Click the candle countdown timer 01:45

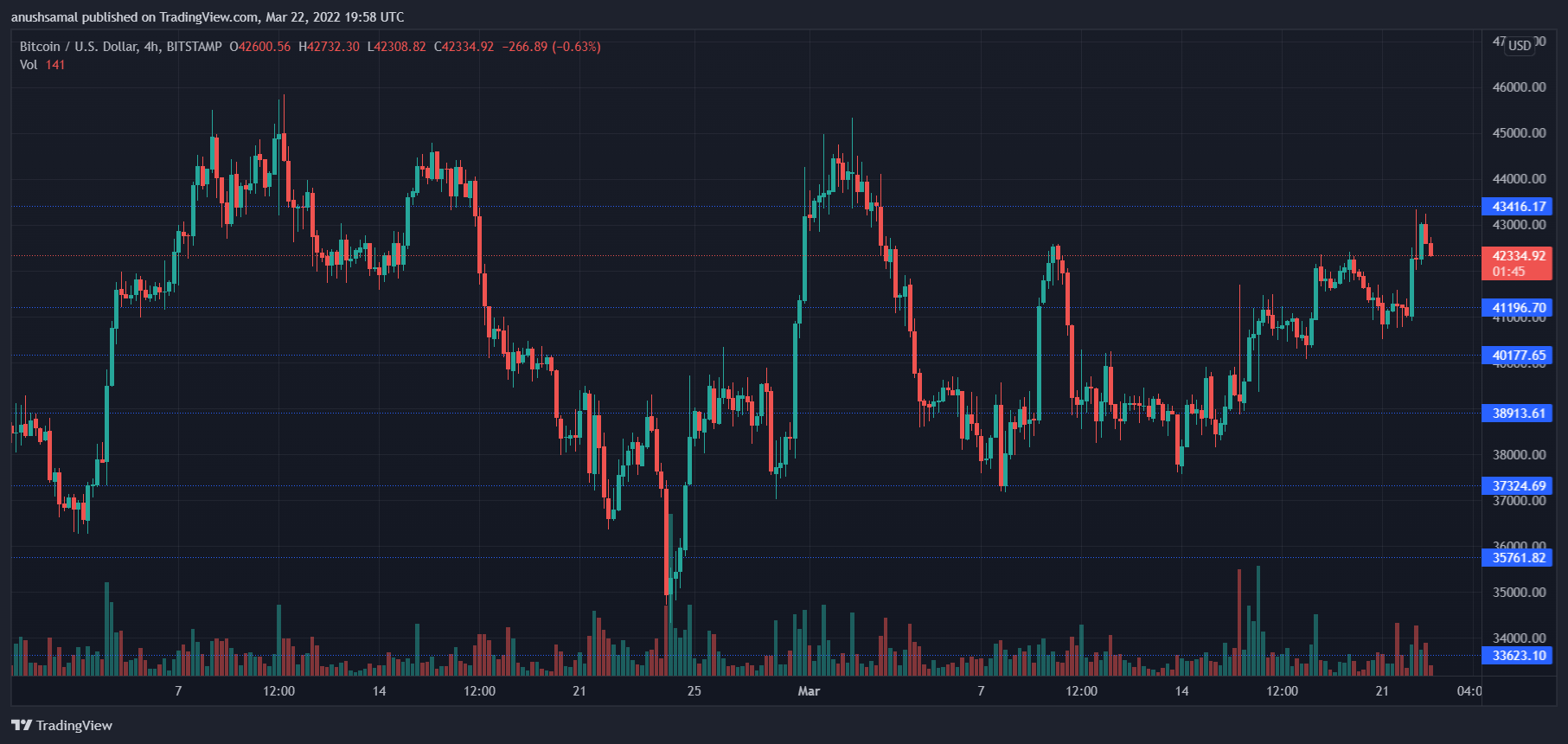(1509, 272)
